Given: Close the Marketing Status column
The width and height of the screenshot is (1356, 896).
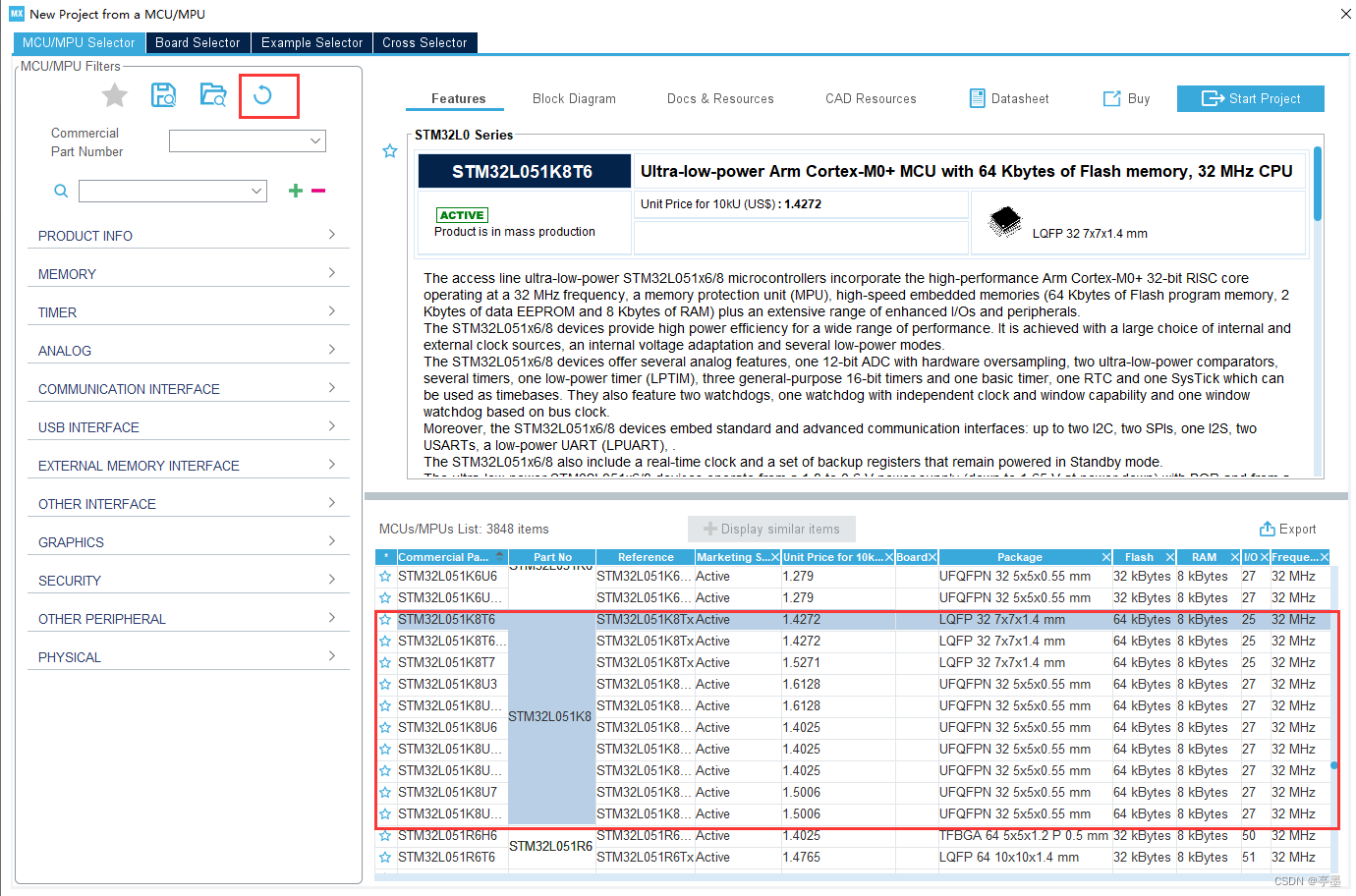Looking at the screenshot, I should coord(775,557).
